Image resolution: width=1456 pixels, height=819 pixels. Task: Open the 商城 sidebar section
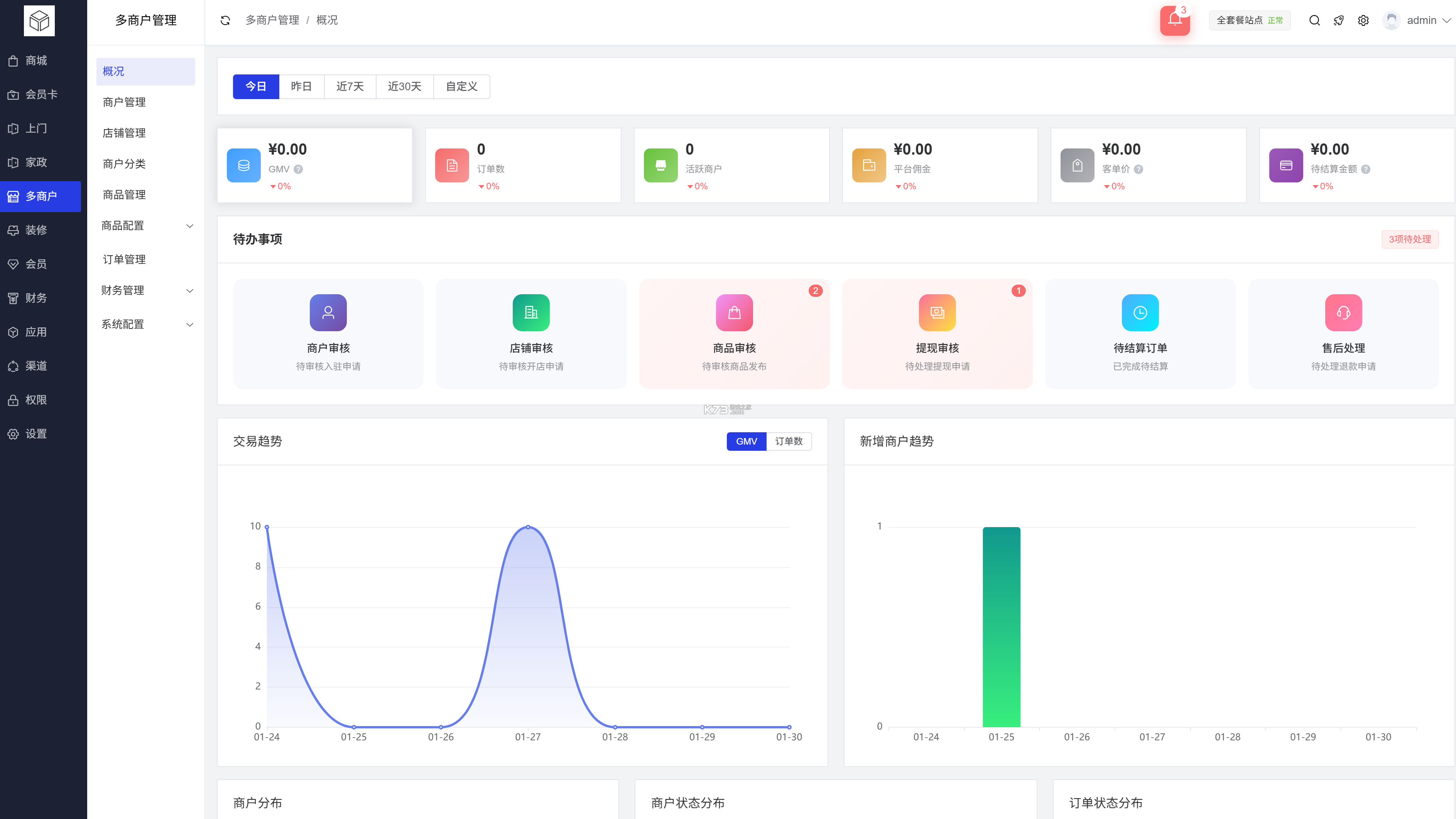click(x=40, y=61)
